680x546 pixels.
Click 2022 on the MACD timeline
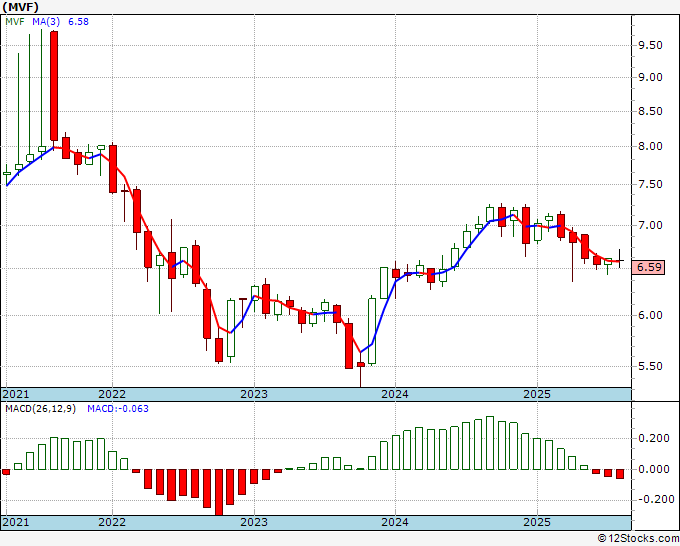tap(112, 522)
